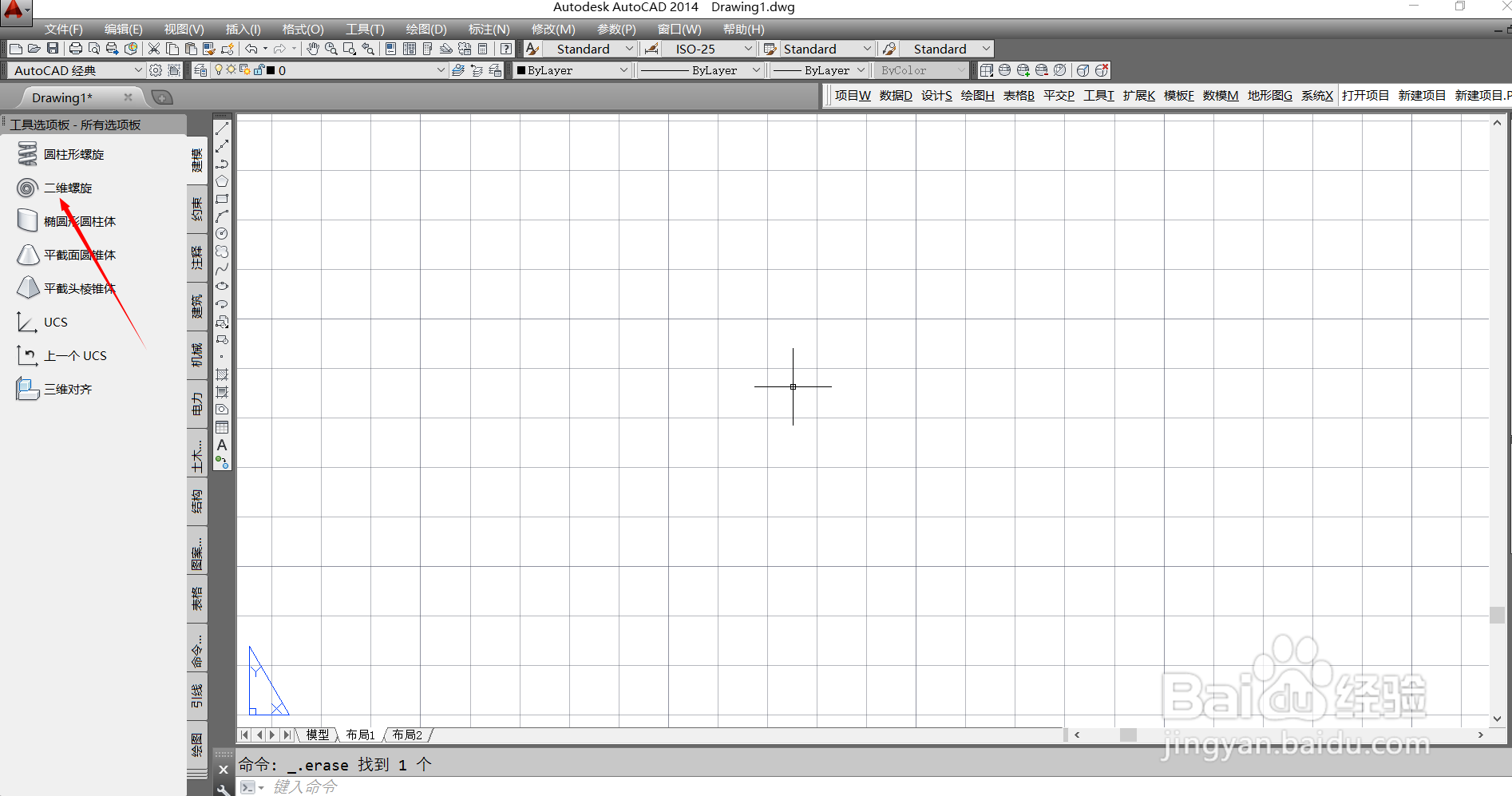Open the table style Standard dropdown
This screenshot has height=796, width=1512.
coord(867,50)
